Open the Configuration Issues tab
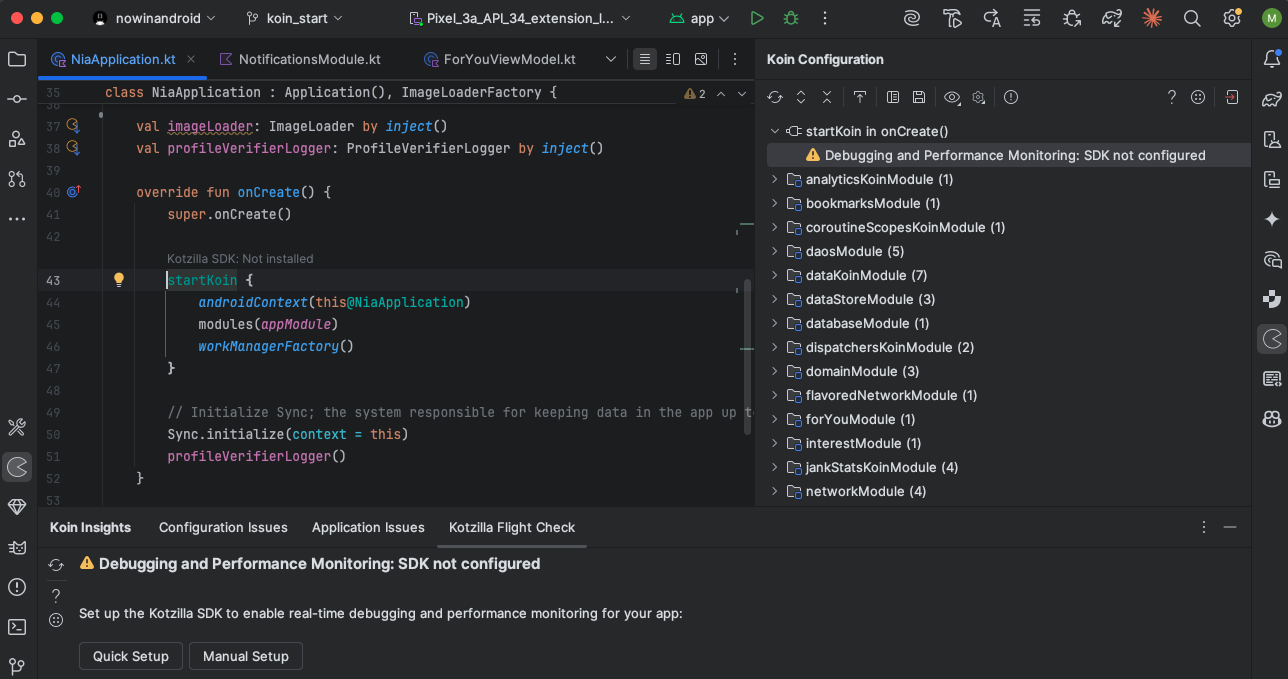 point(223,527)
